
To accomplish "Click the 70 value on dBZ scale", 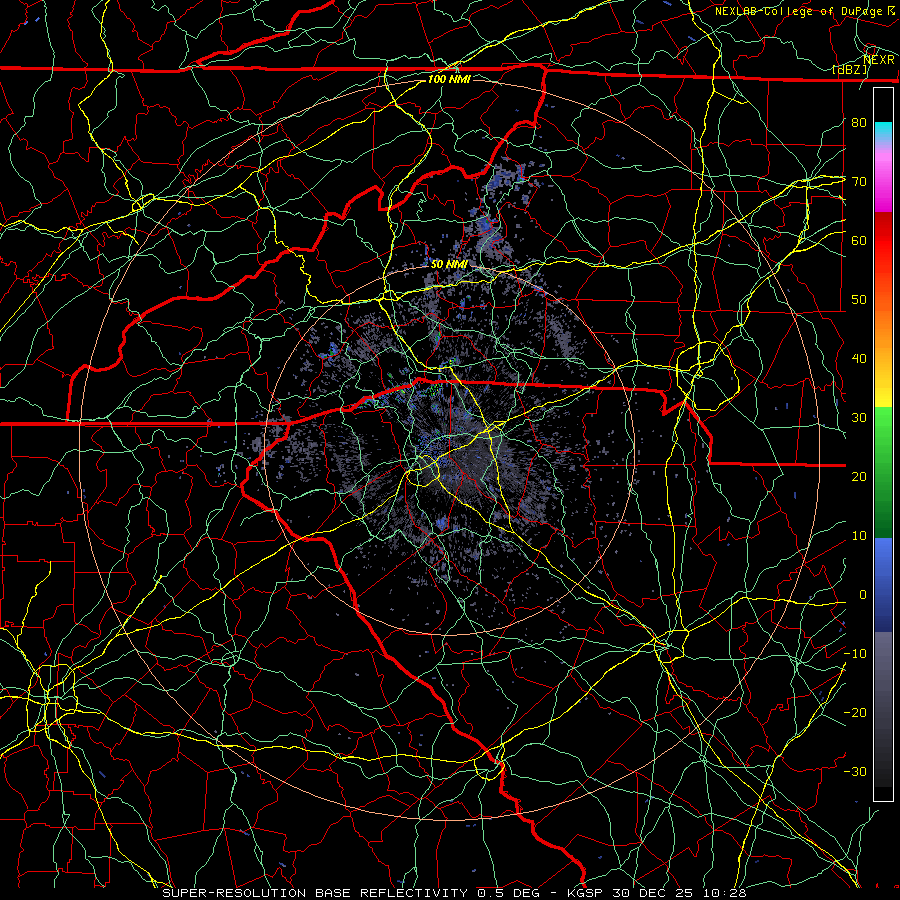I will [x=859, y=181].
